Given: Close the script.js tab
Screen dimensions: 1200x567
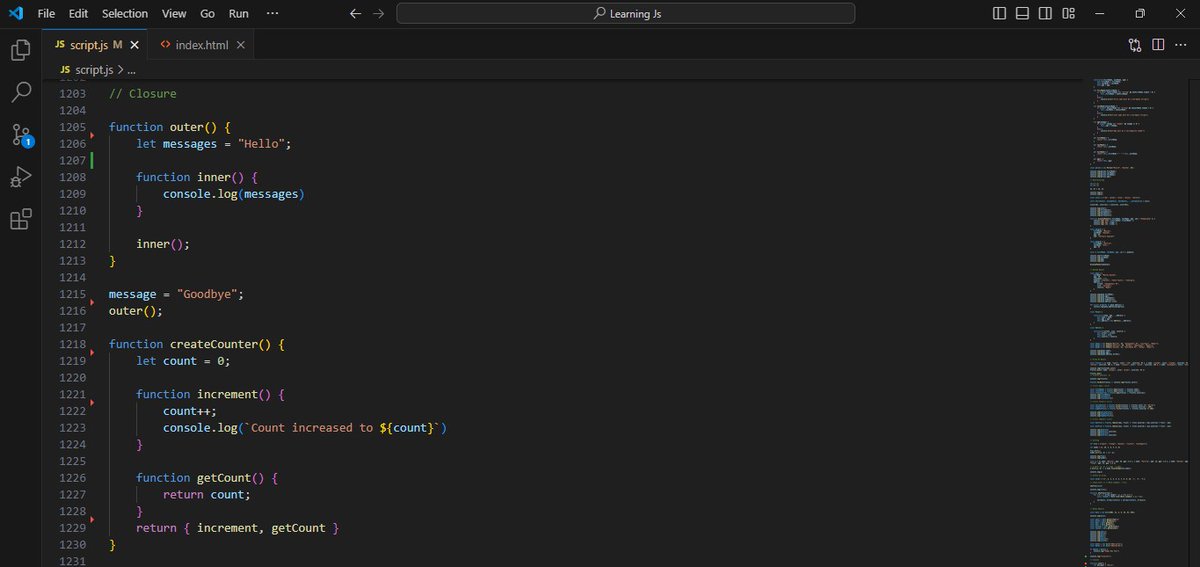Looking at the screenshot, I should click(135, 45).
